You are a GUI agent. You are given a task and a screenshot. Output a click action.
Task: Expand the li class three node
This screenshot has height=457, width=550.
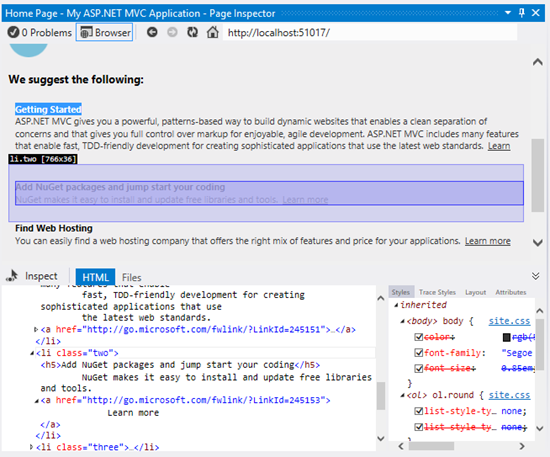pyautogui.click(x=32, y=447)
